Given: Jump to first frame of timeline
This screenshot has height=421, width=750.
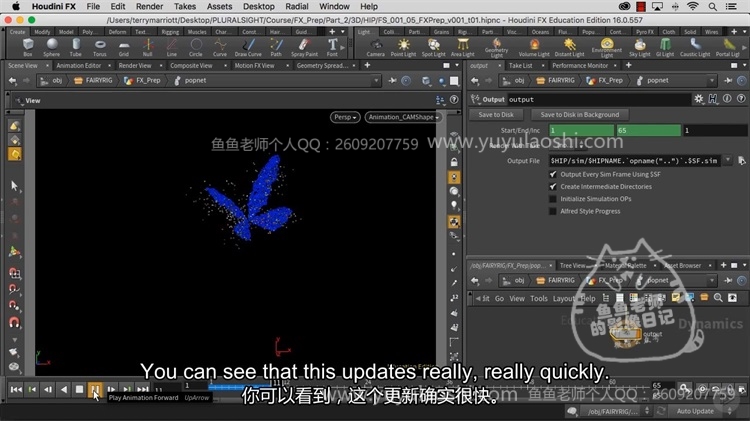Looking at the screenshot, I should pyautogui.click(x=16, y=389).
